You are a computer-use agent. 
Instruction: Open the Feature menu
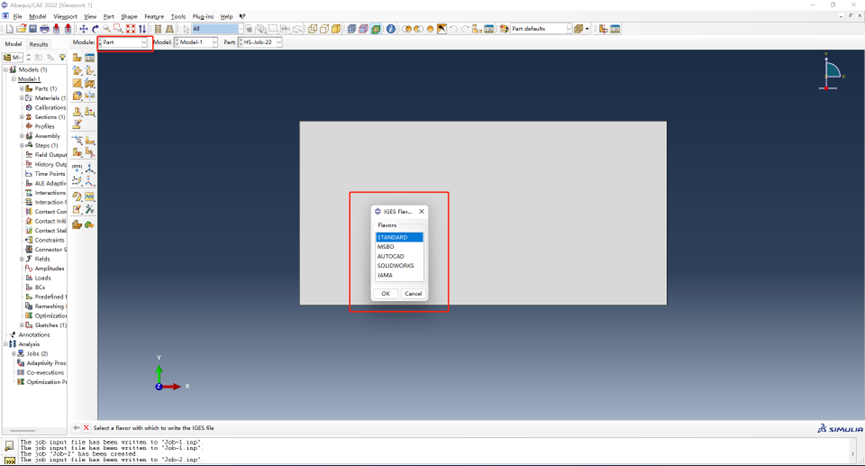coord(154,17)
